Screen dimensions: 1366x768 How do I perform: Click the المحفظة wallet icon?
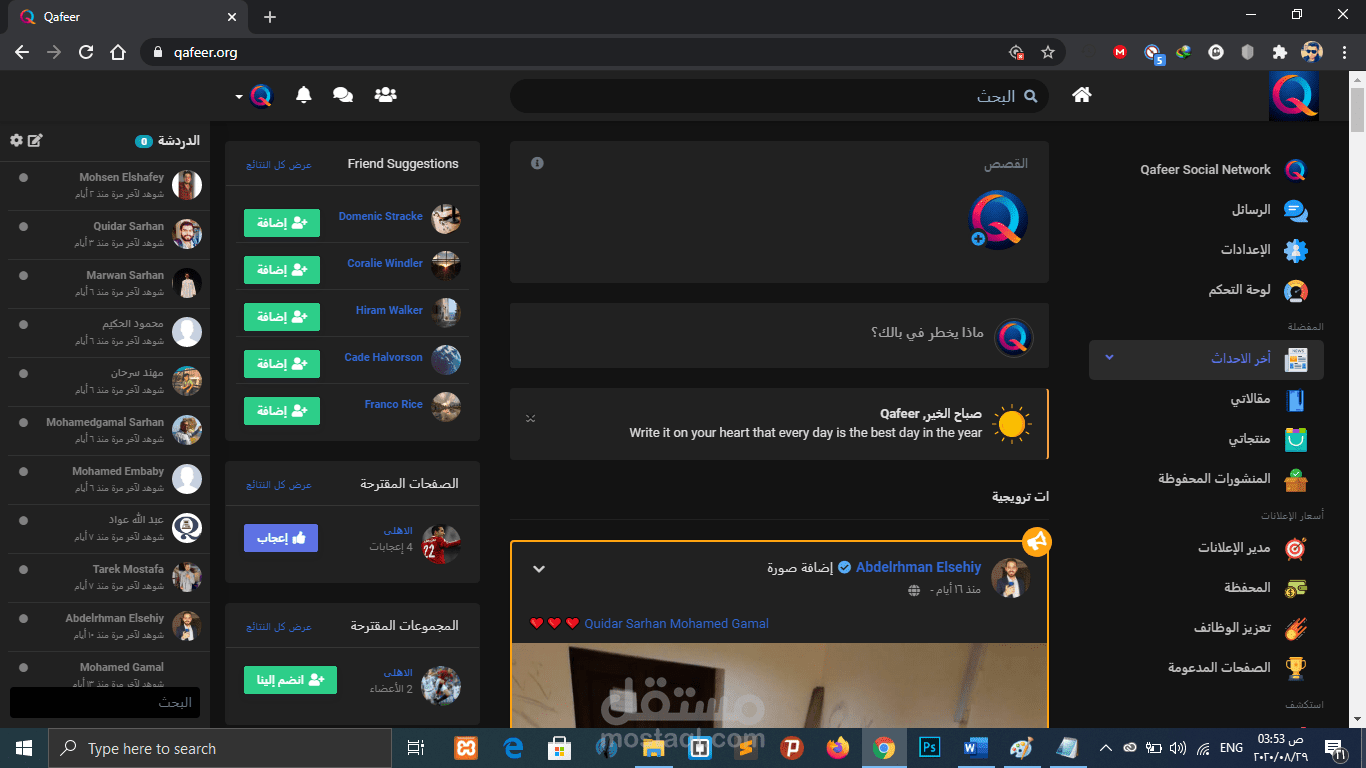coord(1296,588)
